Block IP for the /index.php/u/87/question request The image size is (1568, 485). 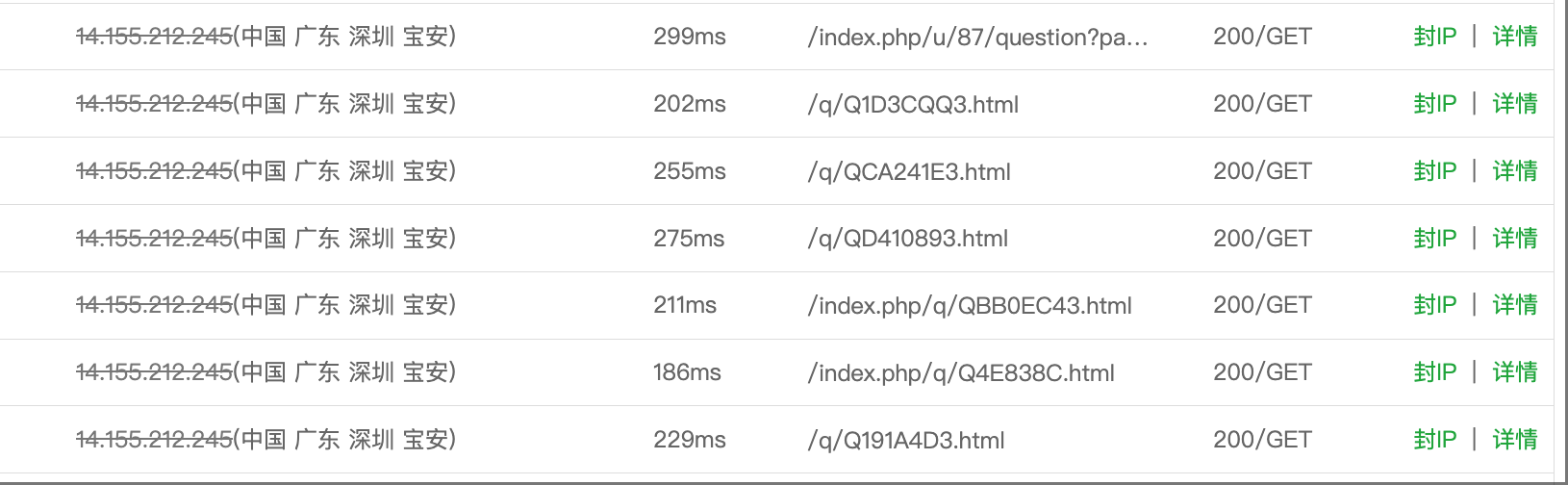pos(1434,37)
